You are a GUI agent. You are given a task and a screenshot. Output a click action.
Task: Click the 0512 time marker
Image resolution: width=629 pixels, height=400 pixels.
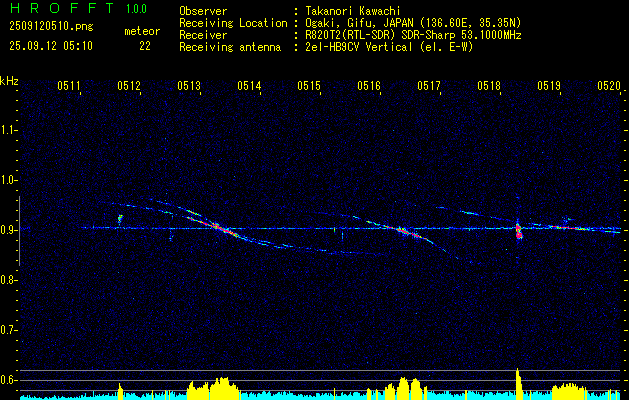point(129,86)
